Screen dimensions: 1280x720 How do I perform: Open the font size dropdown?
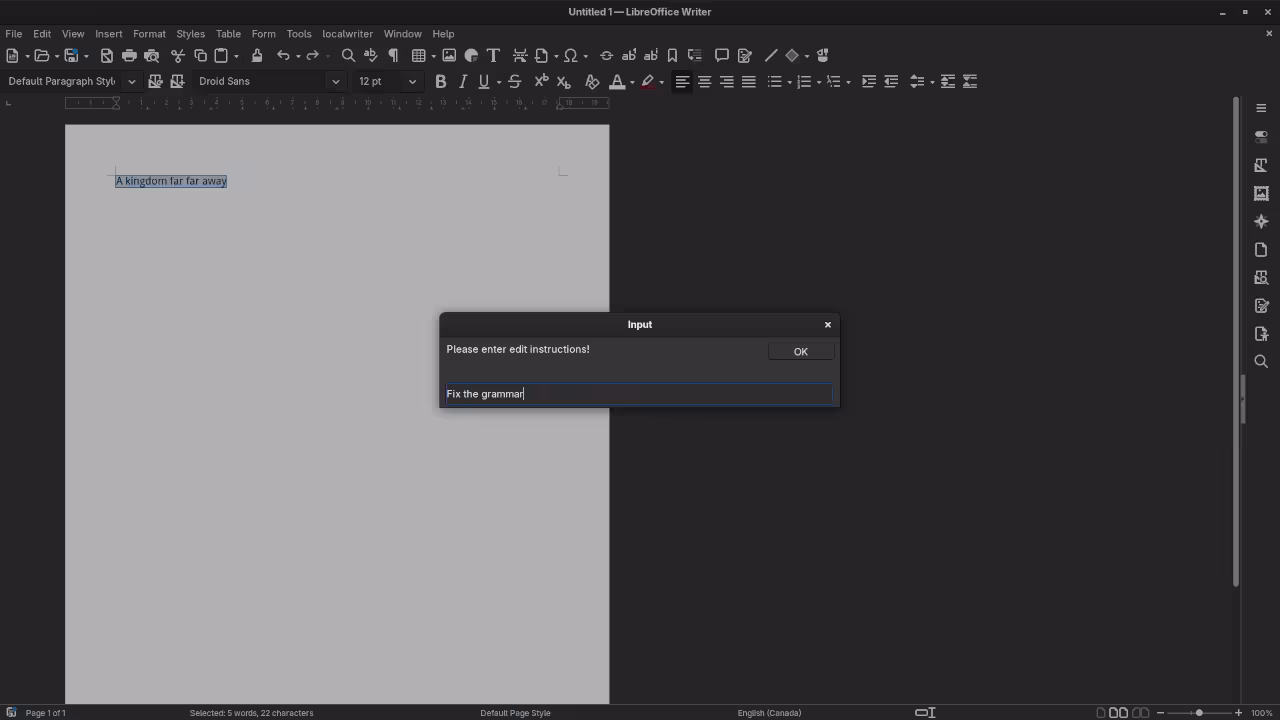click(x=412, y=81)
